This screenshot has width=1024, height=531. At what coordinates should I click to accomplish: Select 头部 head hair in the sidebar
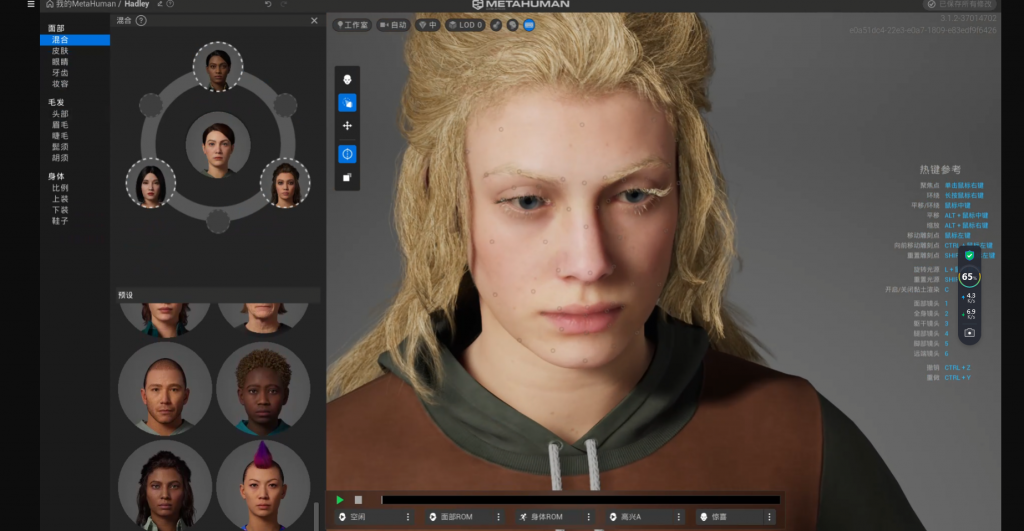pos(60,114)
